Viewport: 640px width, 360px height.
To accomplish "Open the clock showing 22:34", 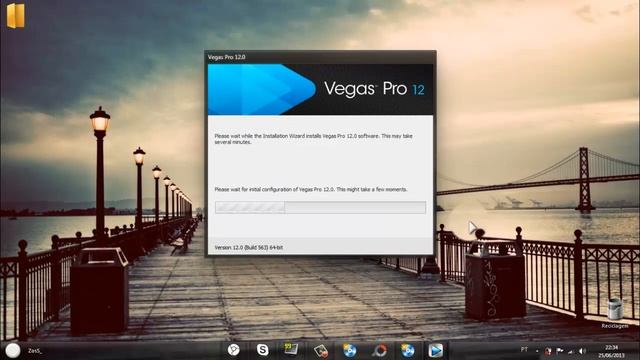I will click(611, 351).
